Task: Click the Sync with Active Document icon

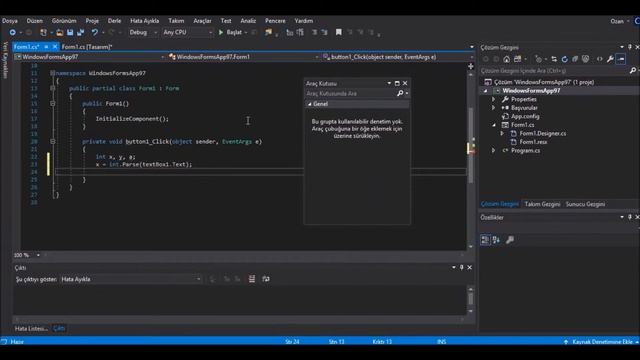Action: pyautogui.click(x=554, y=59)
